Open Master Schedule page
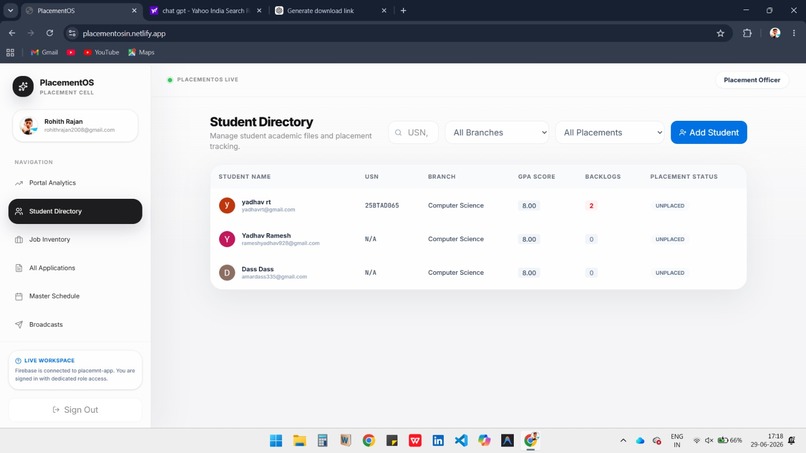 pos(75,296)
